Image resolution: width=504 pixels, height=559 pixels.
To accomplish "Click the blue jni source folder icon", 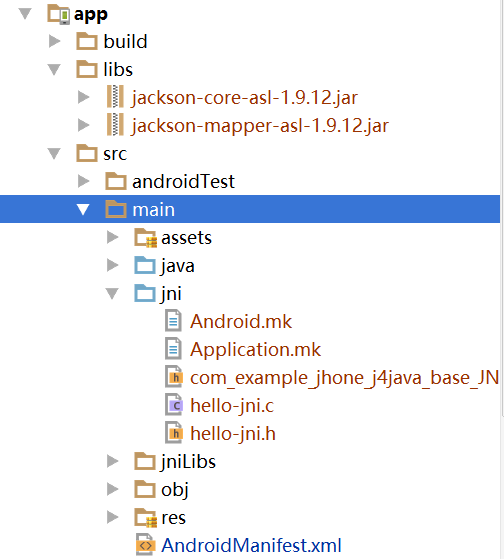I will [x=145, y=293].
